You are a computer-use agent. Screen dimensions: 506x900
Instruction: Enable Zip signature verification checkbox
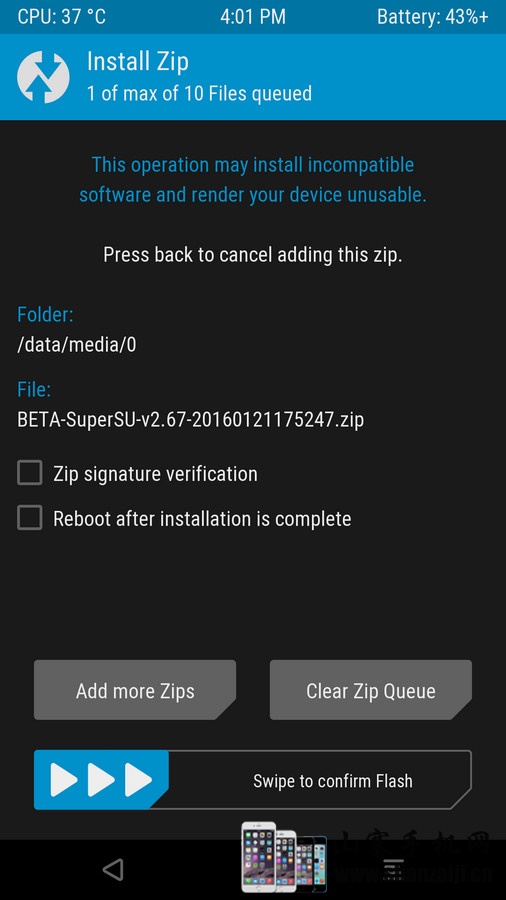point(30,474)
